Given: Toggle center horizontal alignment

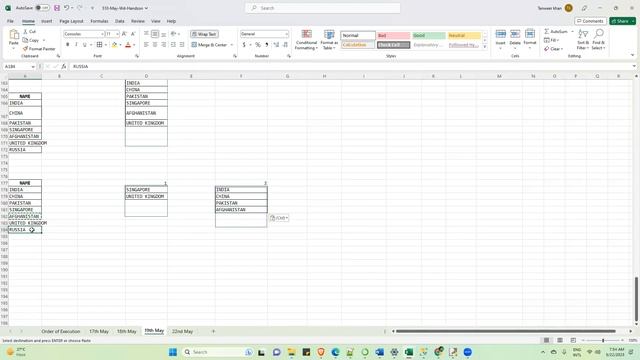Looking at the screenshot, I should tap(155, 44).
